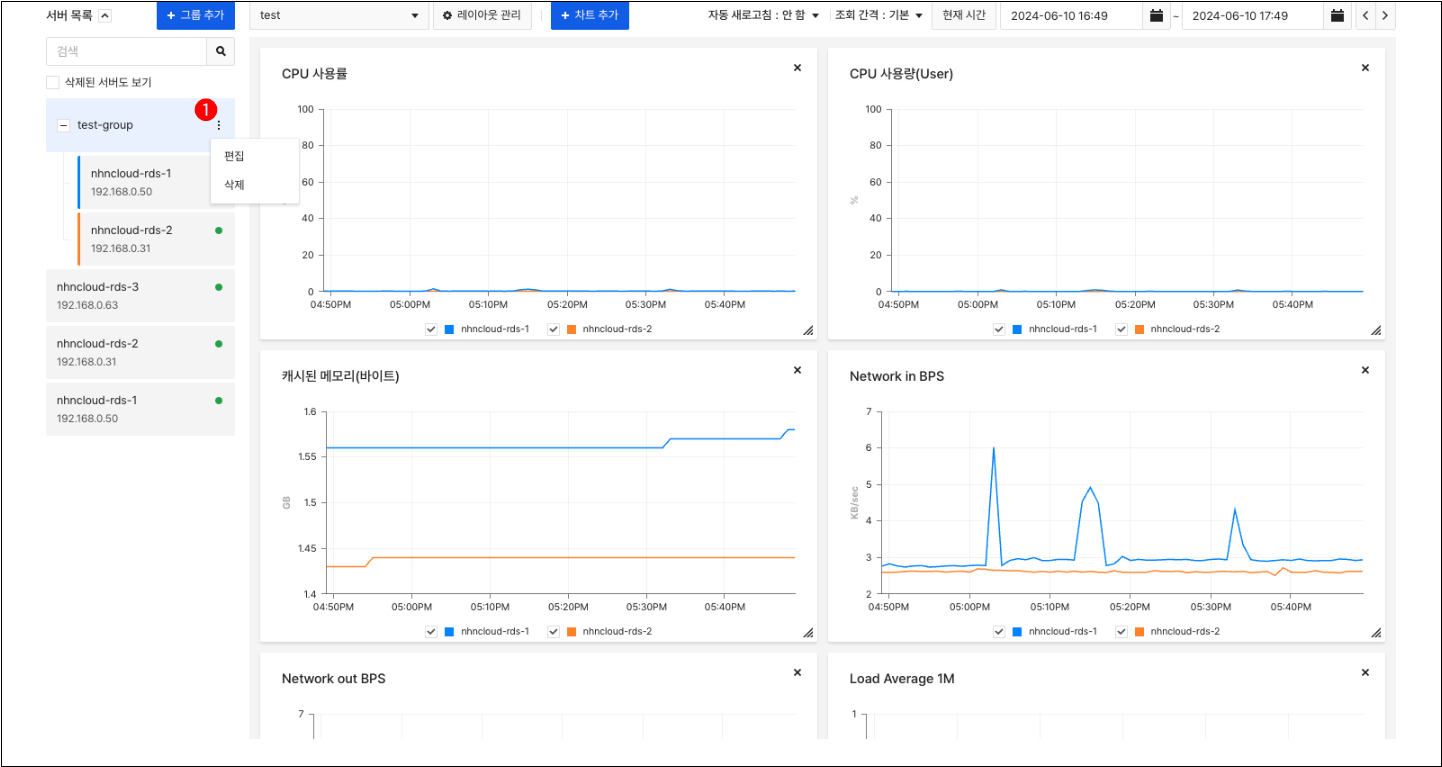This screenshot has width=1442, height=767.
Task: Open the start date calendar icon
Action: (x=1156, y=16)
